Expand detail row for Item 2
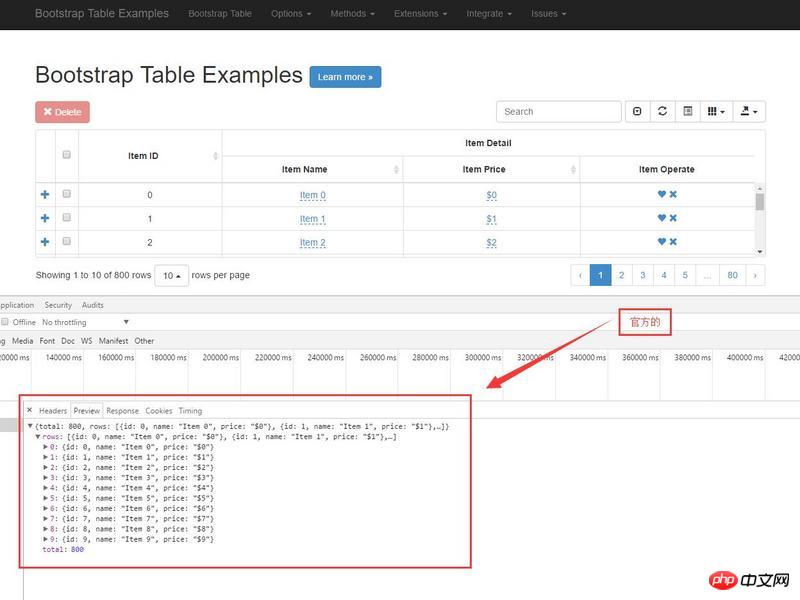 tap(45, 242)
